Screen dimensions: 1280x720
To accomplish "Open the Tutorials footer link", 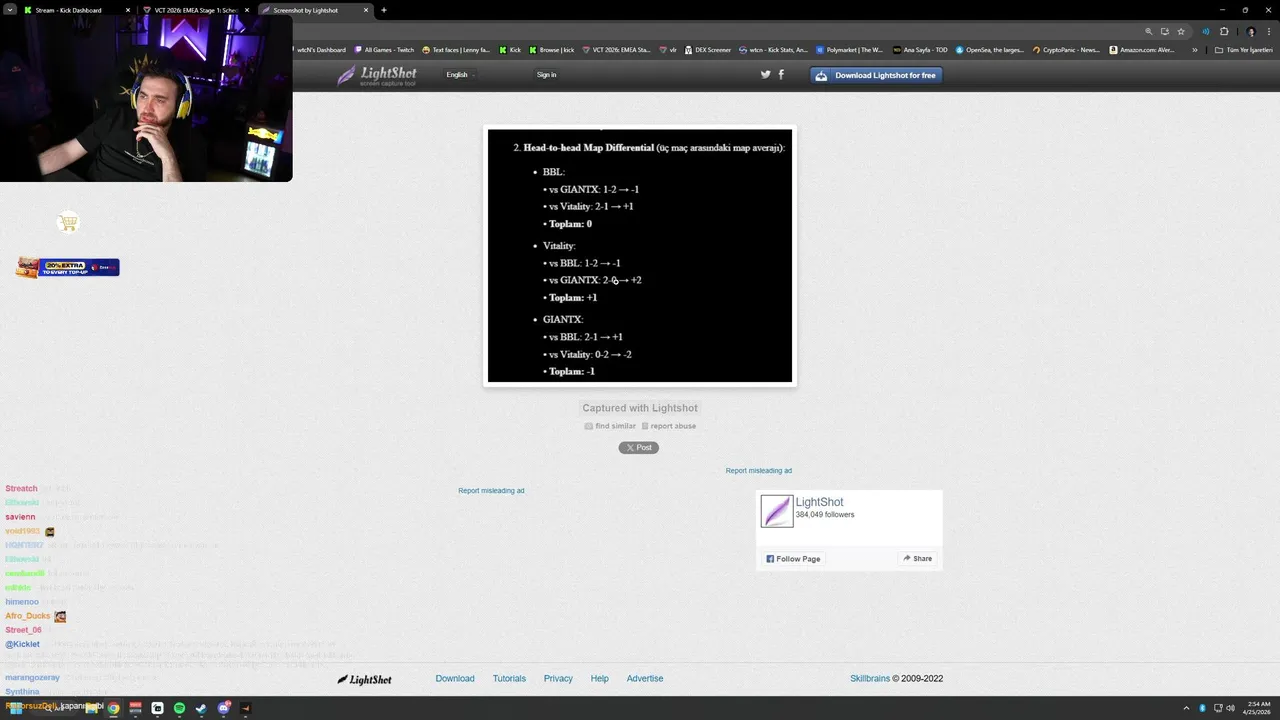I will (509, 678).
